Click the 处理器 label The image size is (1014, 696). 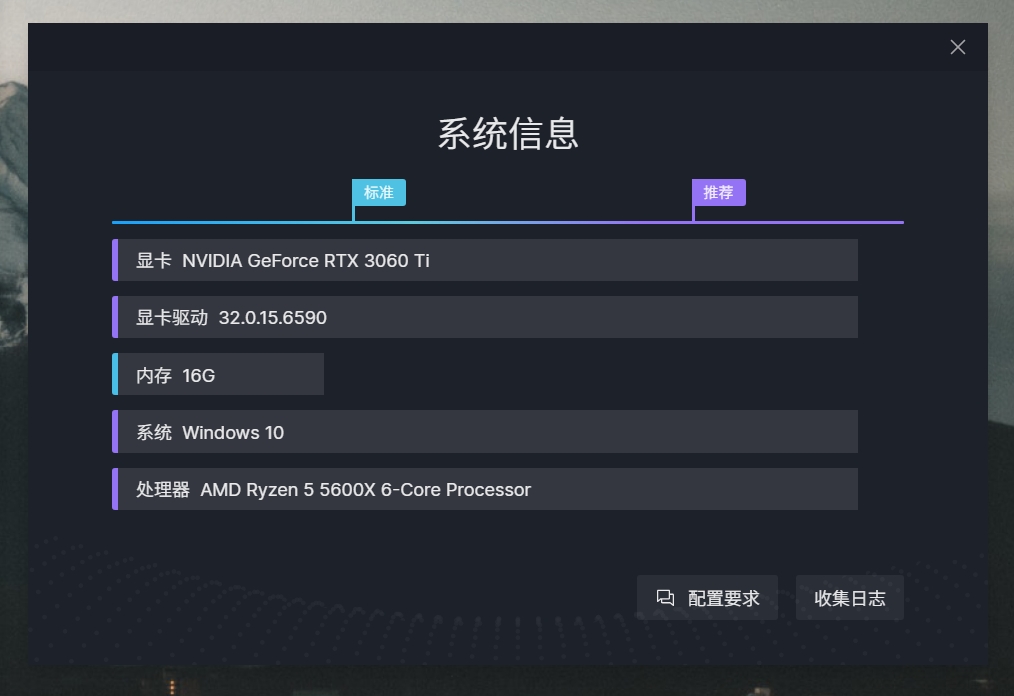pos(163,490)
